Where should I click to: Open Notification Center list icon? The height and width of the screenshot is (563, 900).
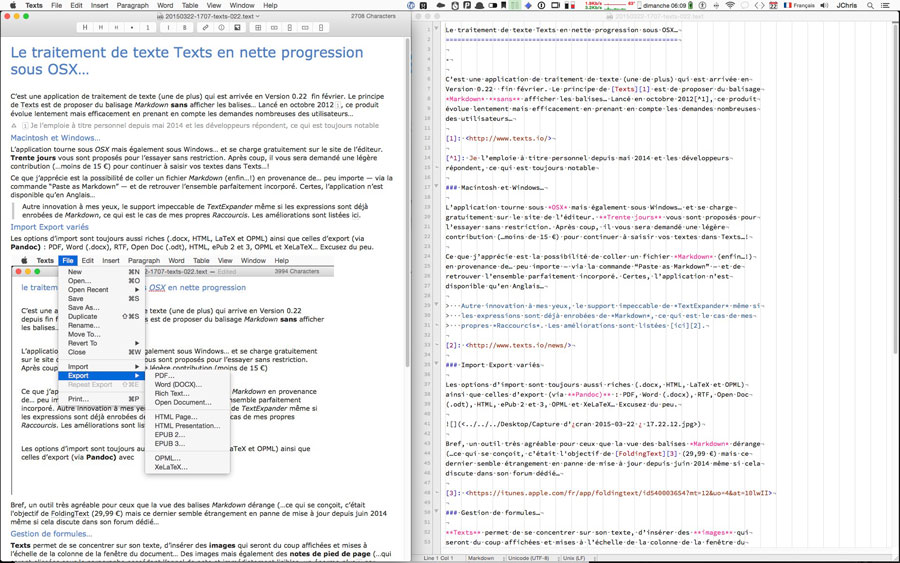887,5
